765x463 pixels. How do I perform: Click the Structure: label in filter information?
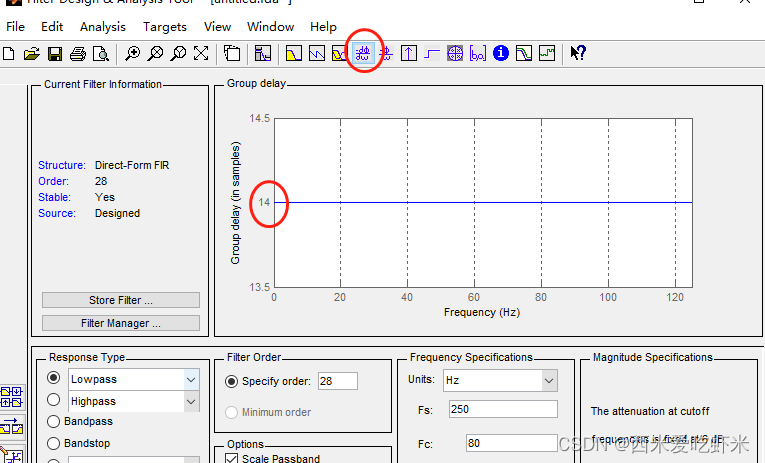[62, 165]
